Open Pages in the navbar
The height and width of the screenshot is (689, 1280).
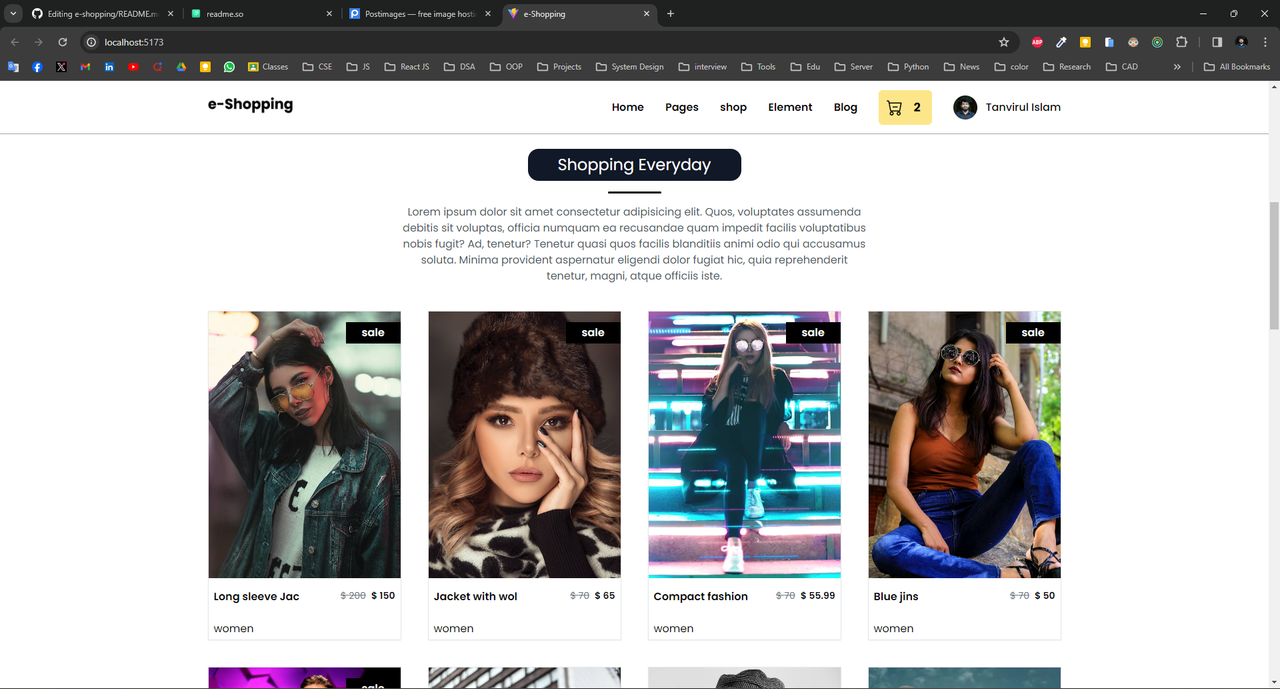[682, 108]
